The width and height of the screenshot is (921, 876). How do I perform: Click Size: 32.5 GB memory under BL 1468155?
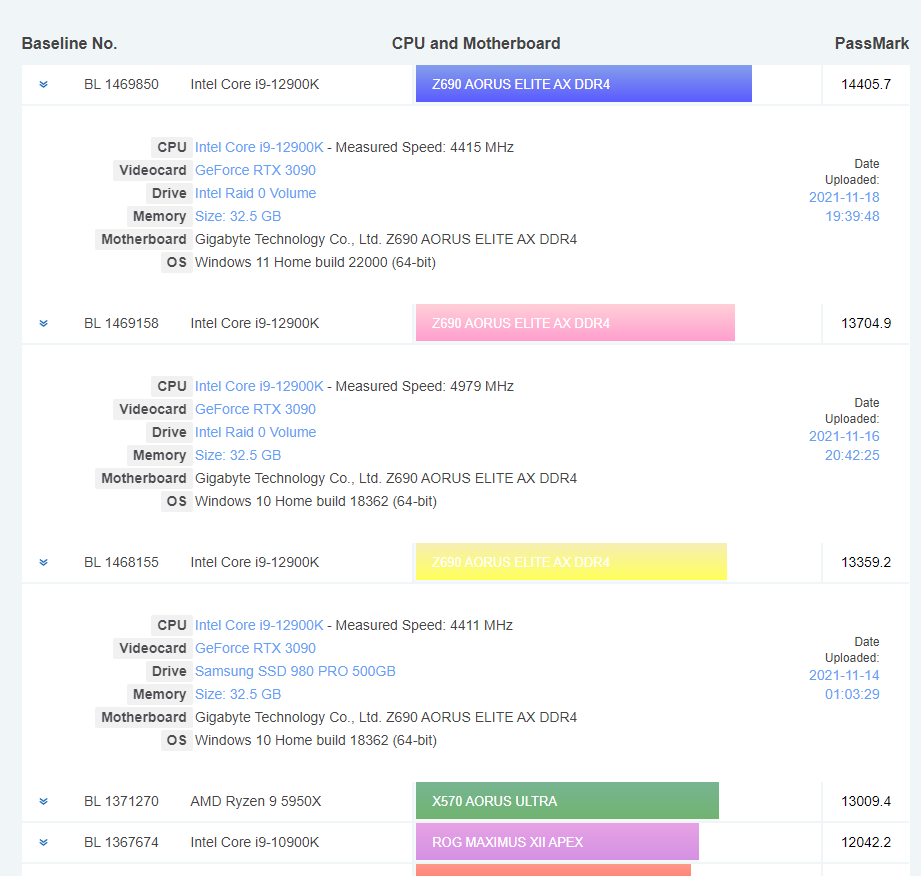point(238,694)
